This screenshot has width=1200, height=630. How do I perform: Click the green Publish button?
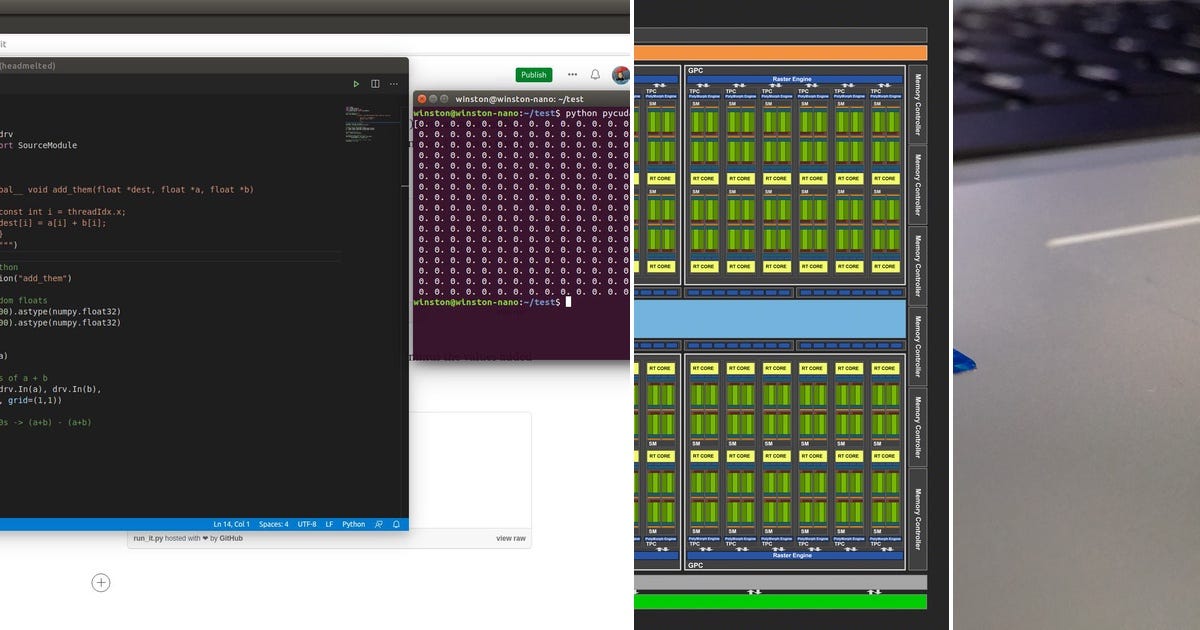(x=534, y=75)
